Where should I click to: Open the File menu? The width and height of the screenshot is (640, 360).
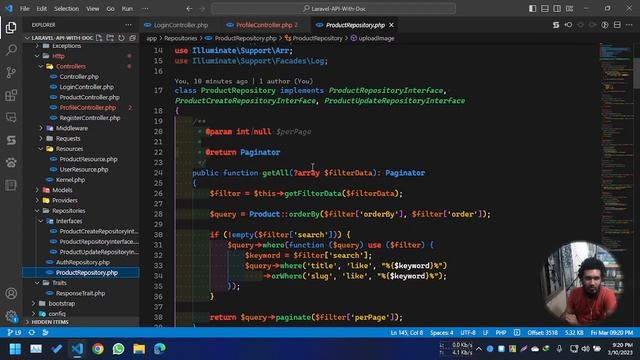tap(24, 9)
